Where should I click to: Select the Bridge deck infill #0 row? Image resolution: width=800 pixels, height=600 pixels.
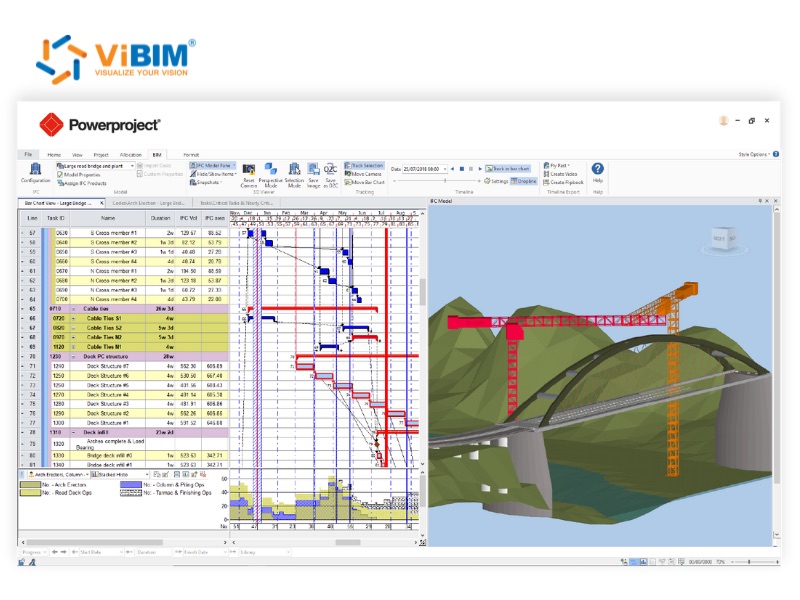coord(124,456)
